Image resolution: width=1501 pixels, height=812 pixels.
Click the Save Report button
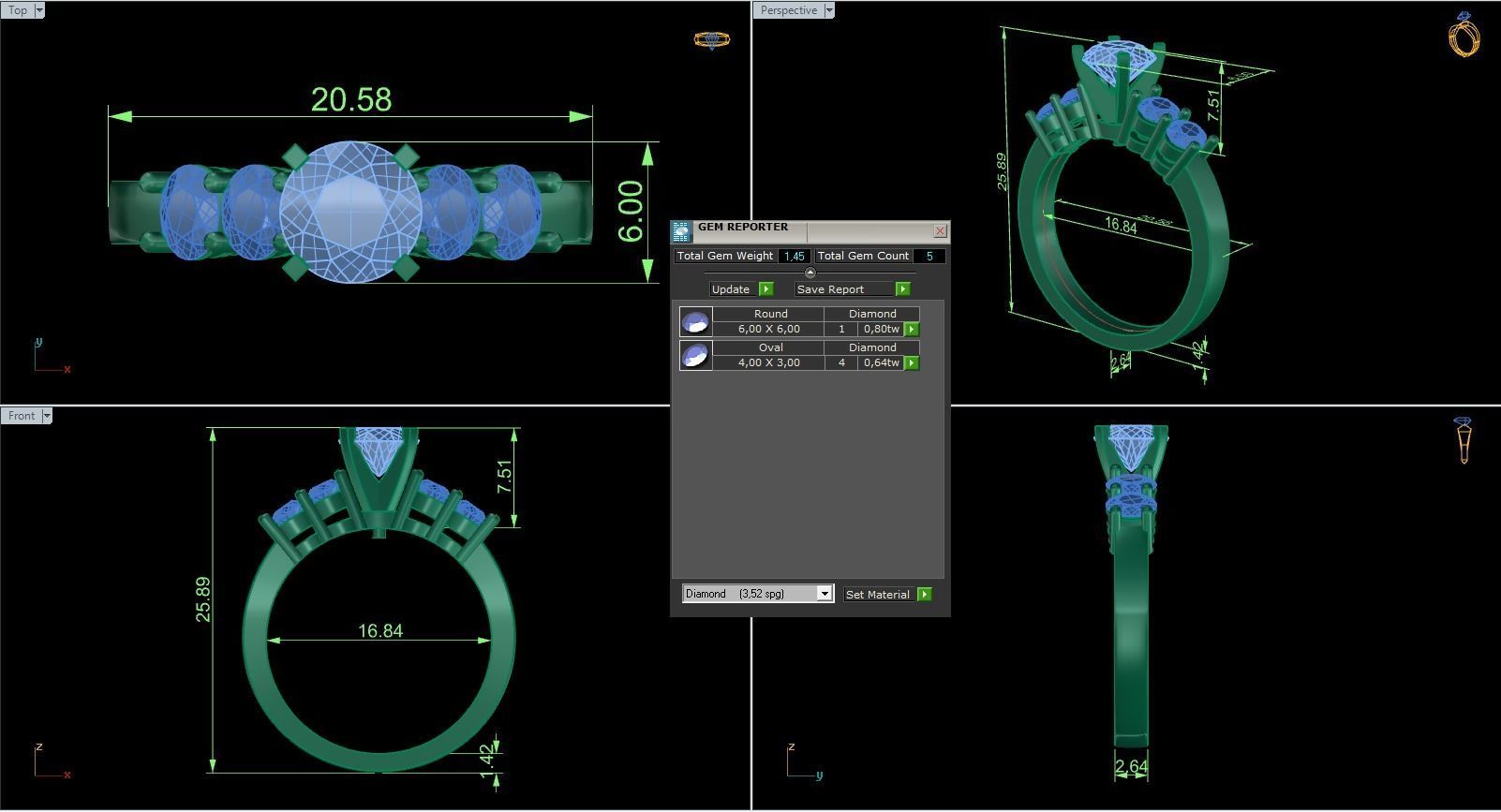tap(845, 289)
